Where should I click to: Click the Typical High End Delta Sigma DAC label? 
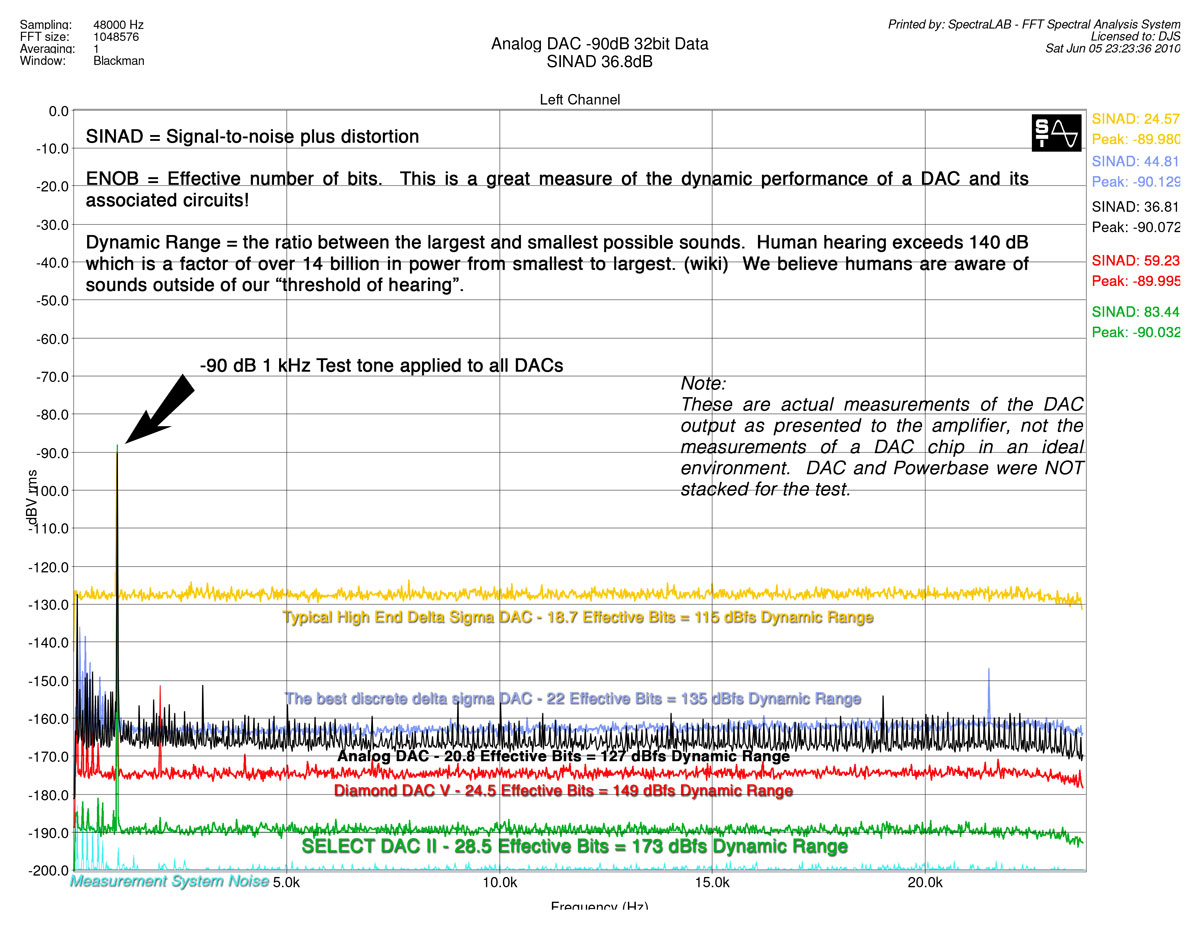coord(578,617)
